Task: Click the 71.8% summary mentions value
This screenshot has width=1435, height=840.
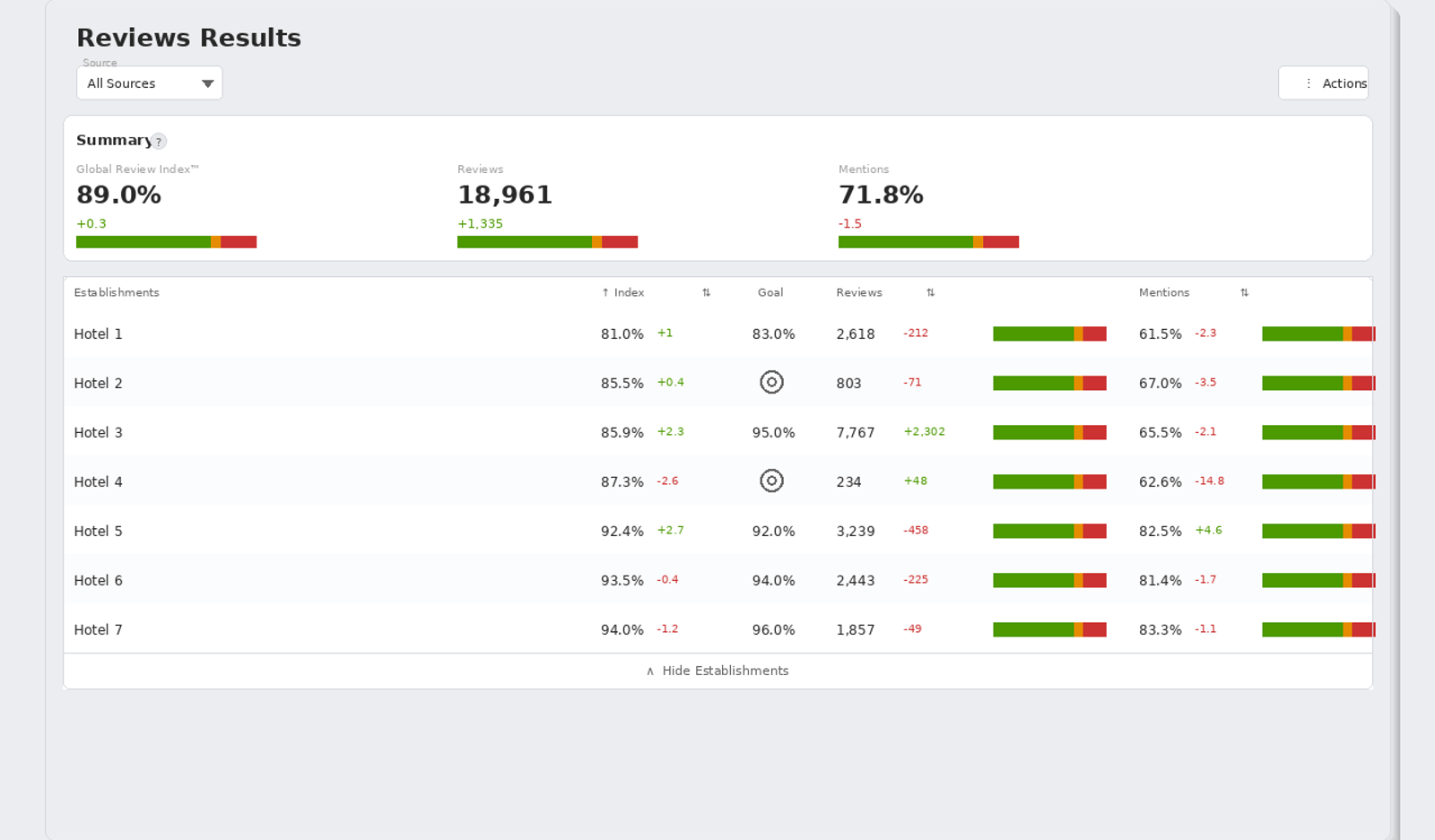Action: [881, 195]
